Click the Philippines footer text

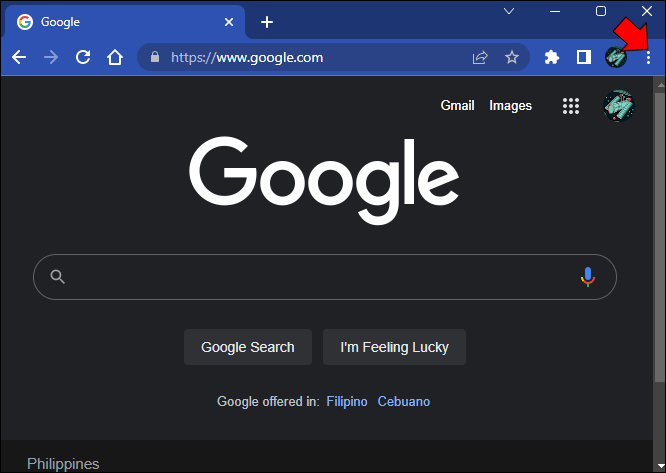[x=63, y=464]
